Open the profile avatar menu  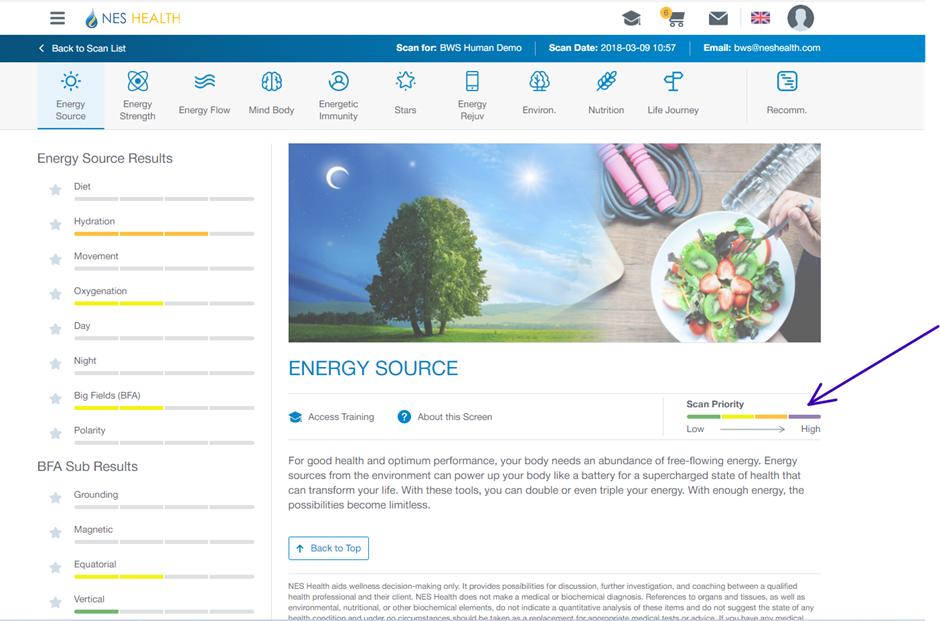point(802,17)
